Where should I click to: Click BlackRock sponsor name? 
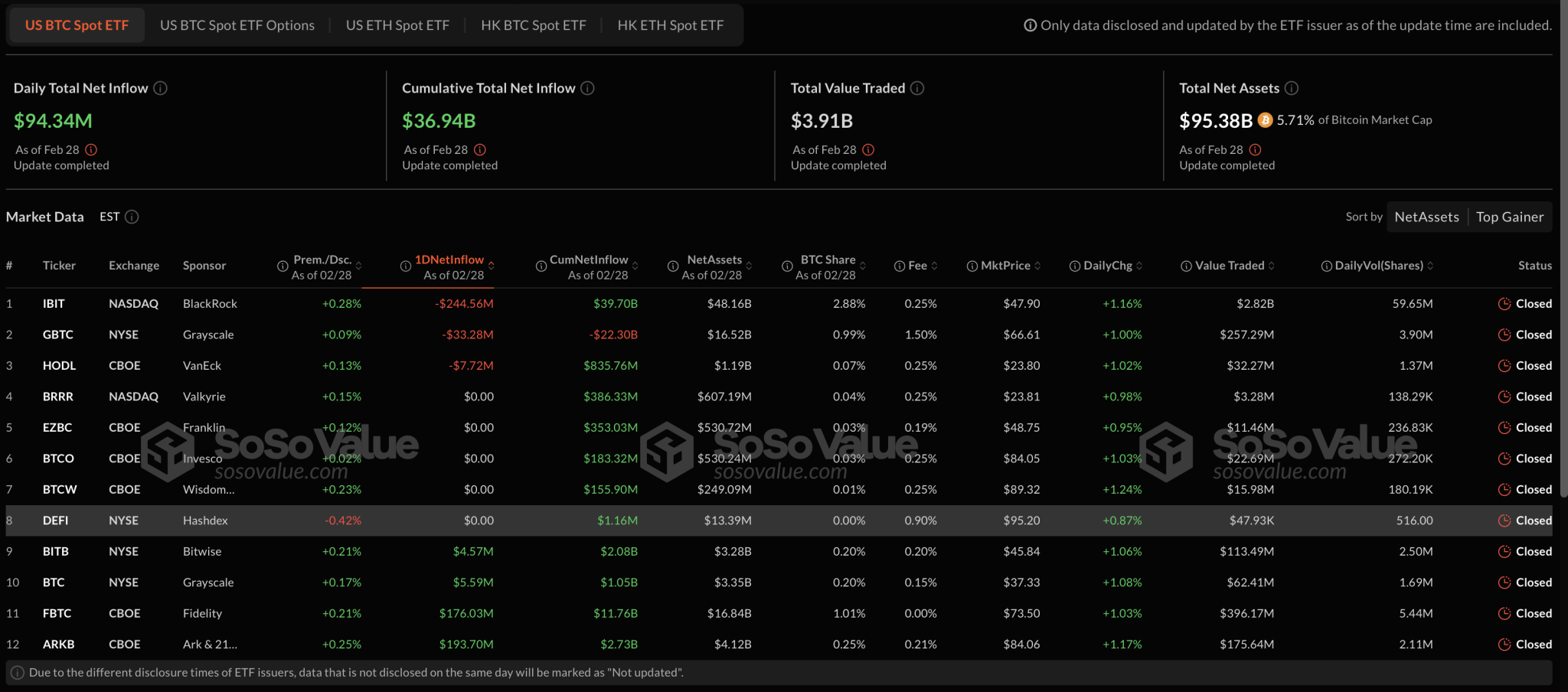[x=210, y=304]
